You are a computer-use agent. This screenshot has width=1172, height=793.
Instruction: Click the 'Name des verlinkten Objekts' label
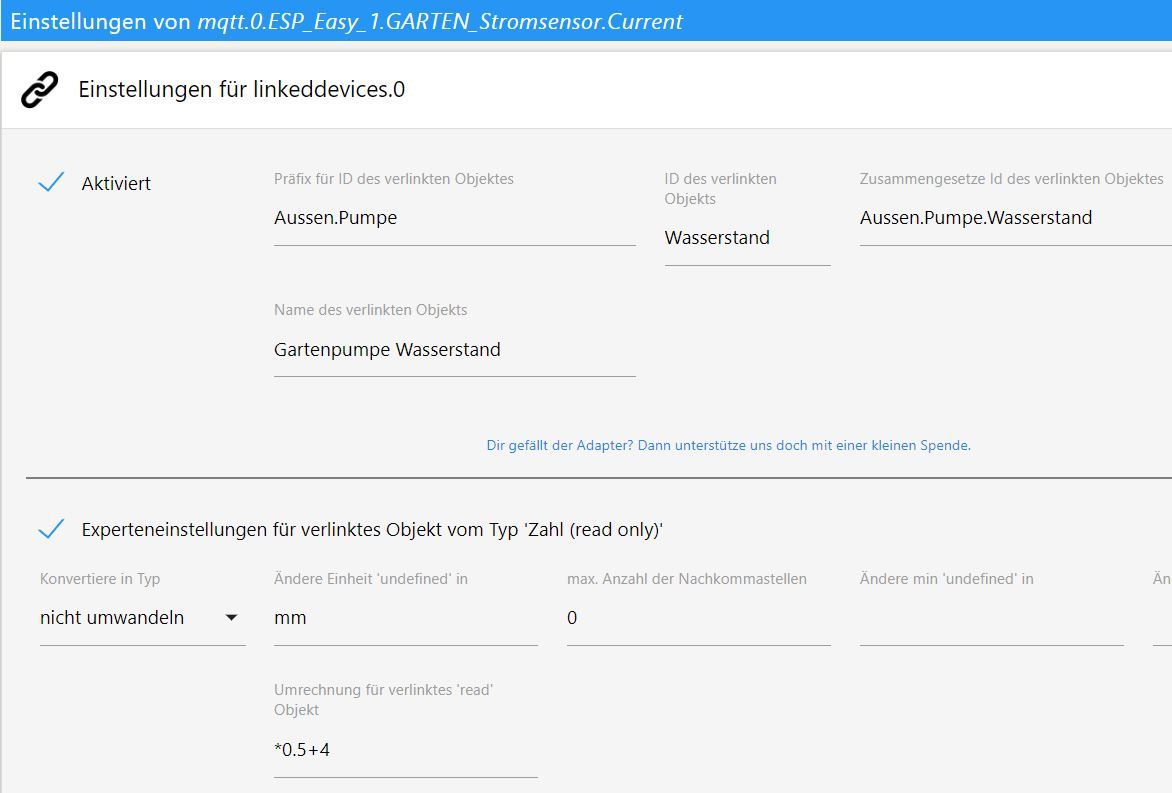coord(370,310)
